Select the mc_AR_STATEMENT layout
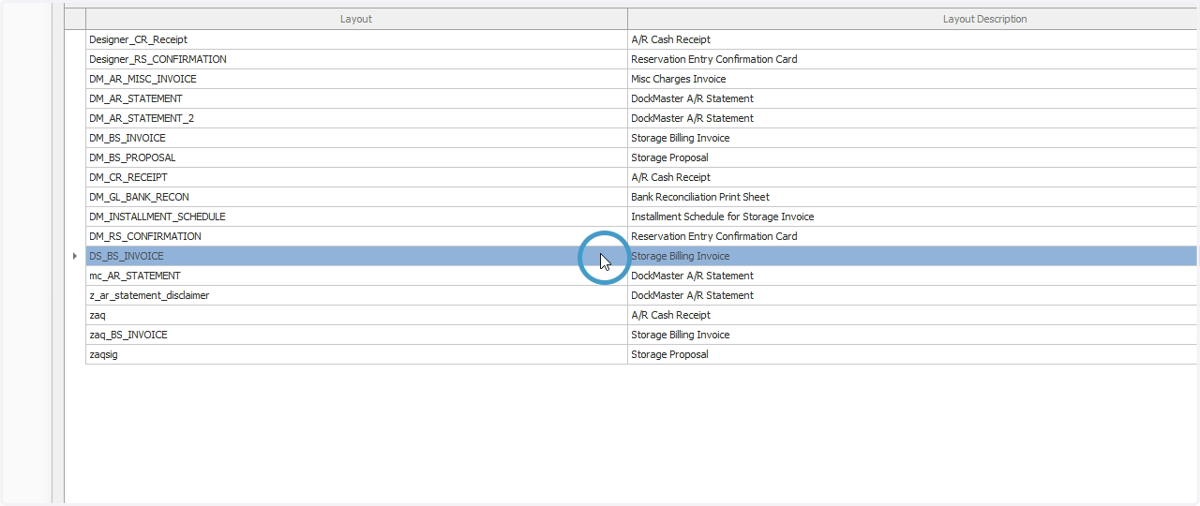Screen dimensions: 1200x506 135,276
